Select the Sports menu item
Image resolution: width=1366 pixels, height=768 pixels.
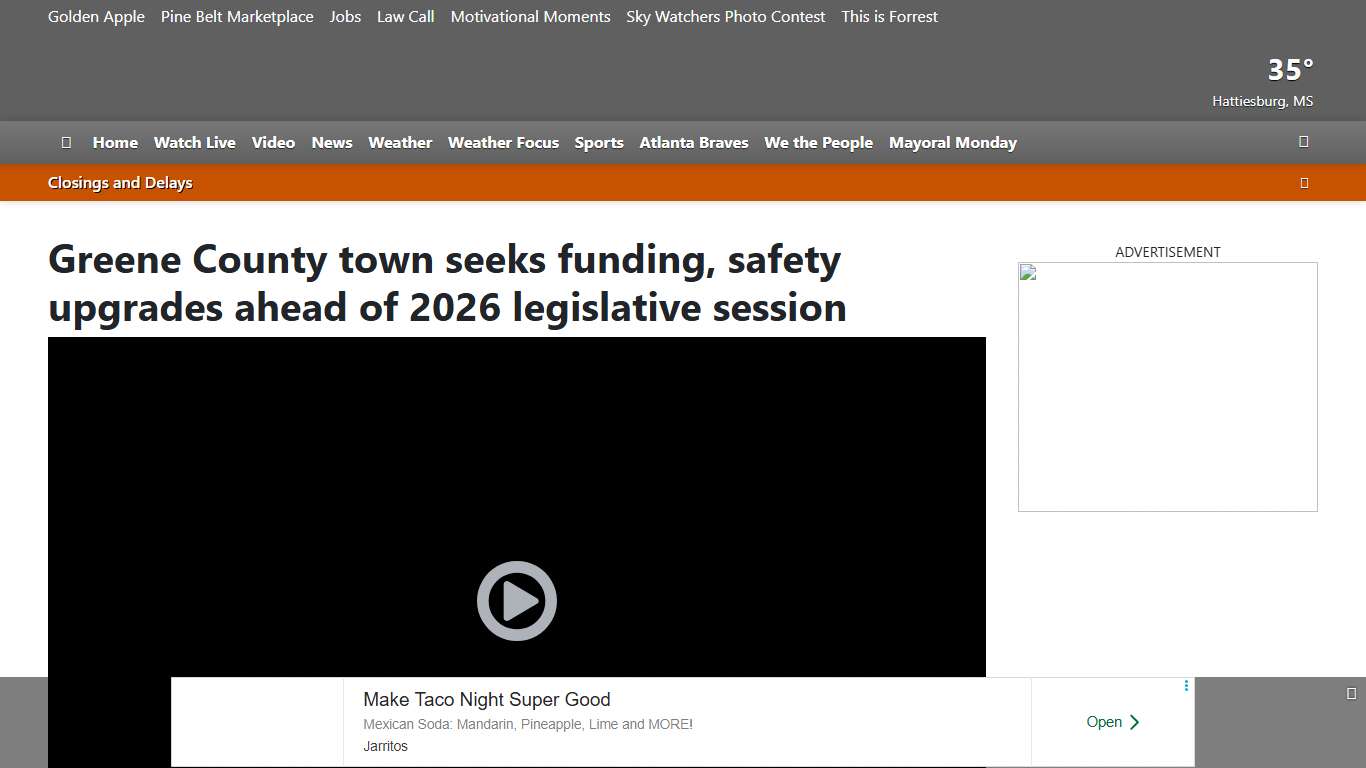tap(599, 142)
